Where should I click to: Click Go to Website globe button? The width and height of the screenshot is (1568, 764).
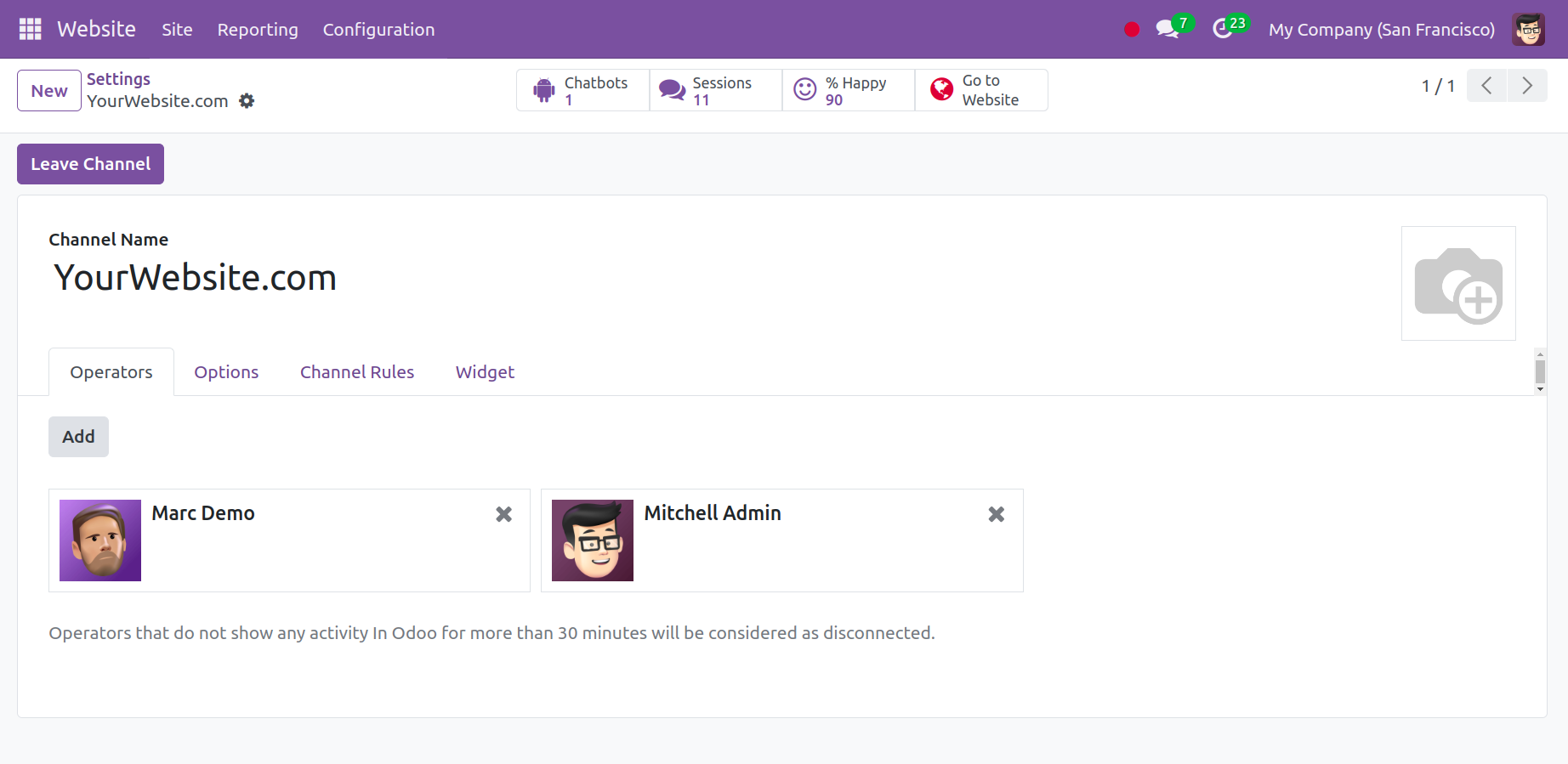(980, 90)
